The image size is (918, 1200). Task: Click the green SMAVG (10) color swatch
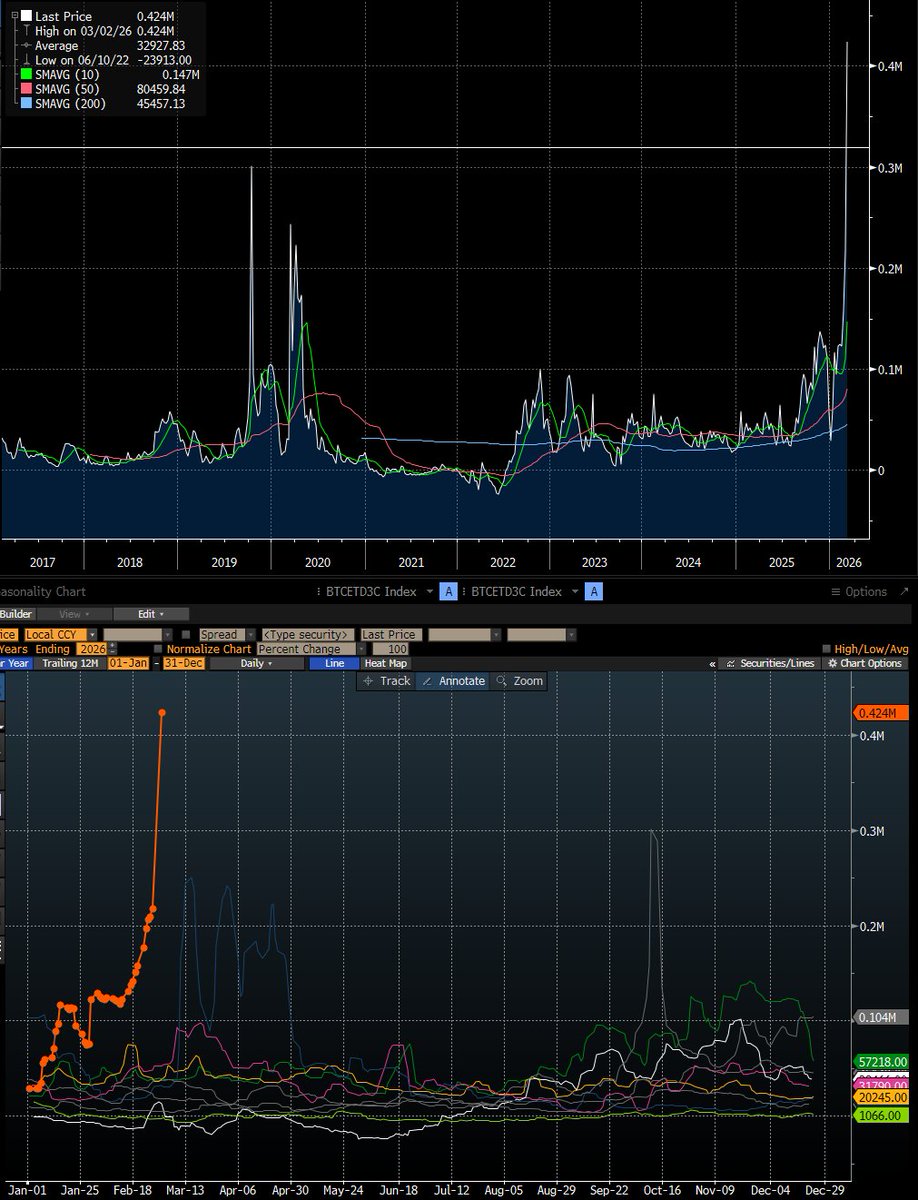pos(26,74)
